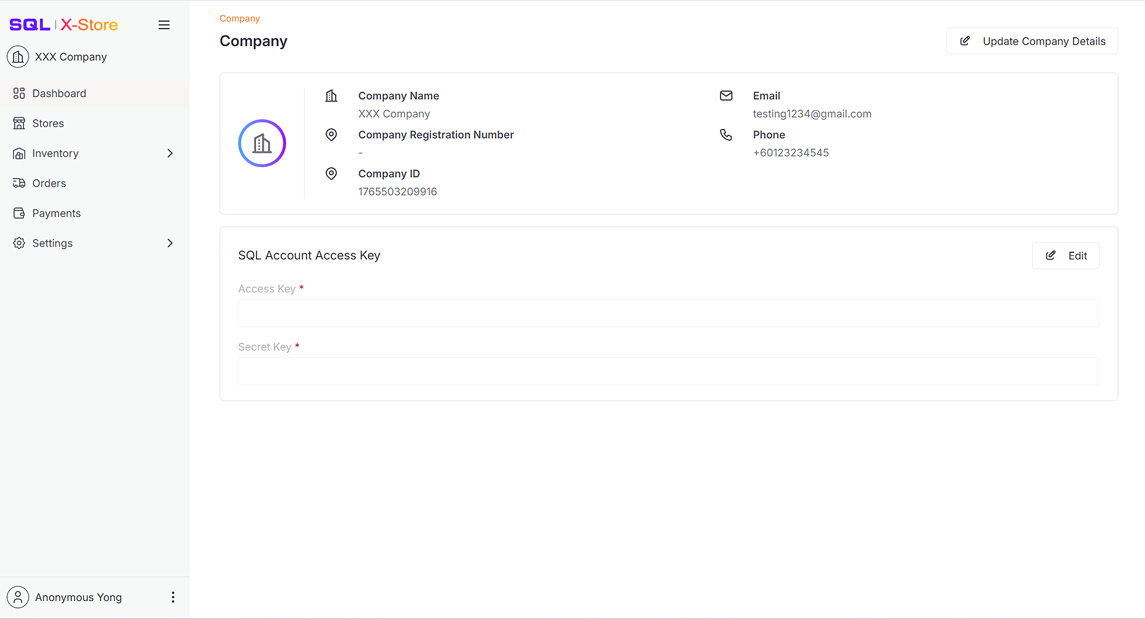Viewport: 1145px width, 619px height.
Task: Expand the Settings submenu chevron
Action: pos(170,243)
